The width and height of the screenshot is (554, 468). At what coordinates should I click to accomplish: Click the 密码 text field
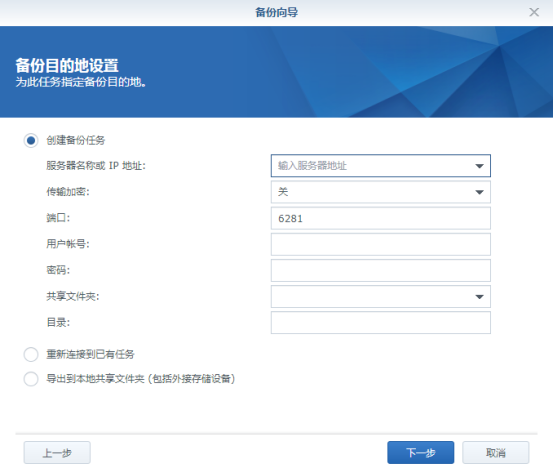[x=381, y=271]
